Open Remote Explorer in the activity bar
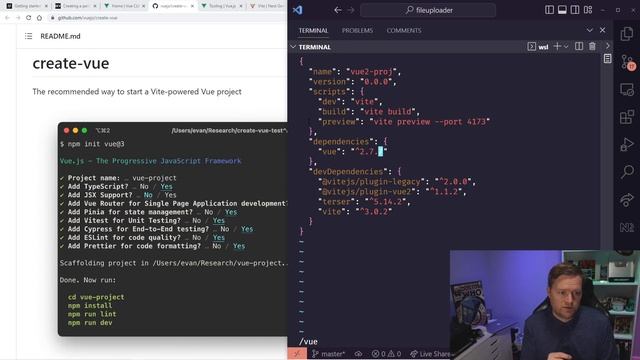 627,89
